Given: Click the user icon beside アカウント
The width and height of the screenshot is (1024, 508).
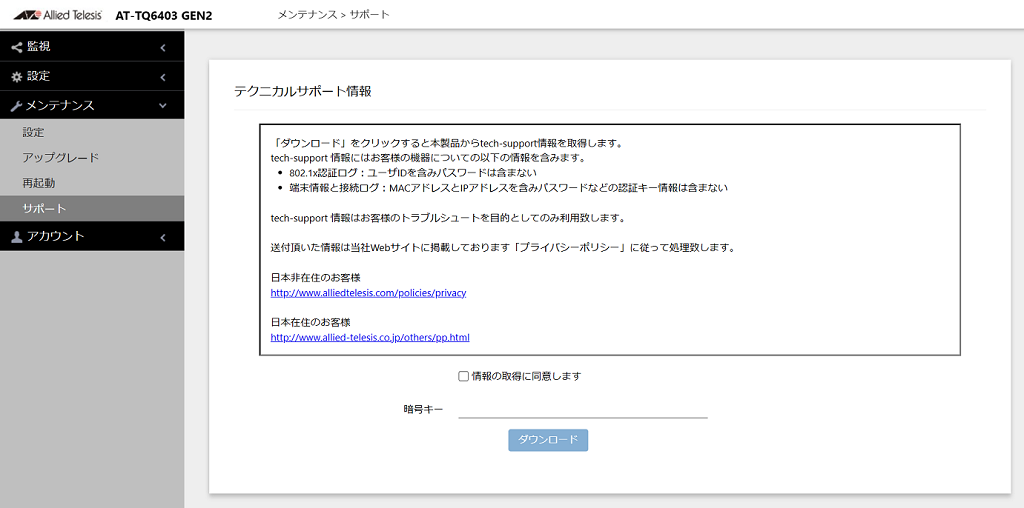Looking at the screenshot, I should (x=16, y=237).
